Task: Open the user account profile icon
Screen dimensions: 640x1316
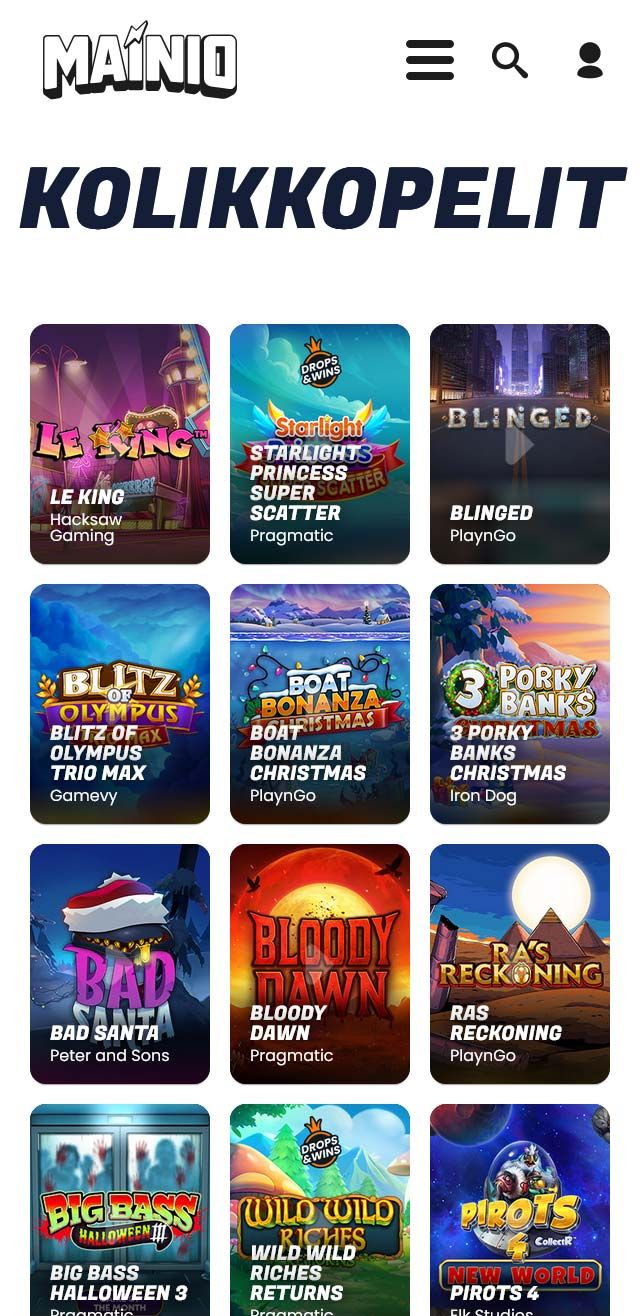Action: click(x=590, y=60)
